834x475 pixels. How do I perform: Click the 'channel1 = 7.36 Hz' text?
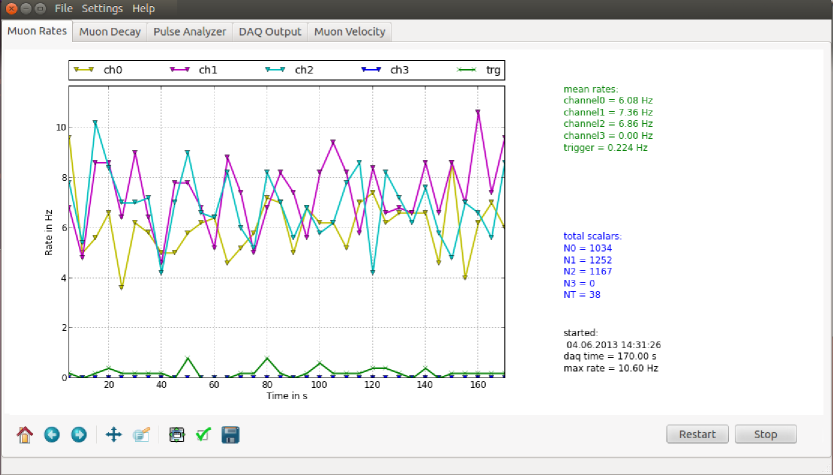coord(608,112)
